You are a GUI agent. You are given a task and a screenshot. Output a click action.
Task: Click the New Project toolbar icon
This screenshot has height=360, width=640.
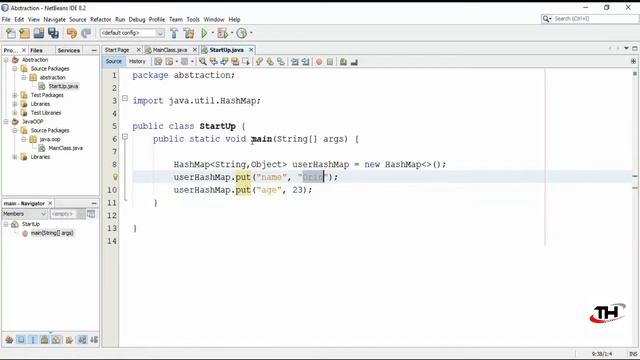coord(24,33)
